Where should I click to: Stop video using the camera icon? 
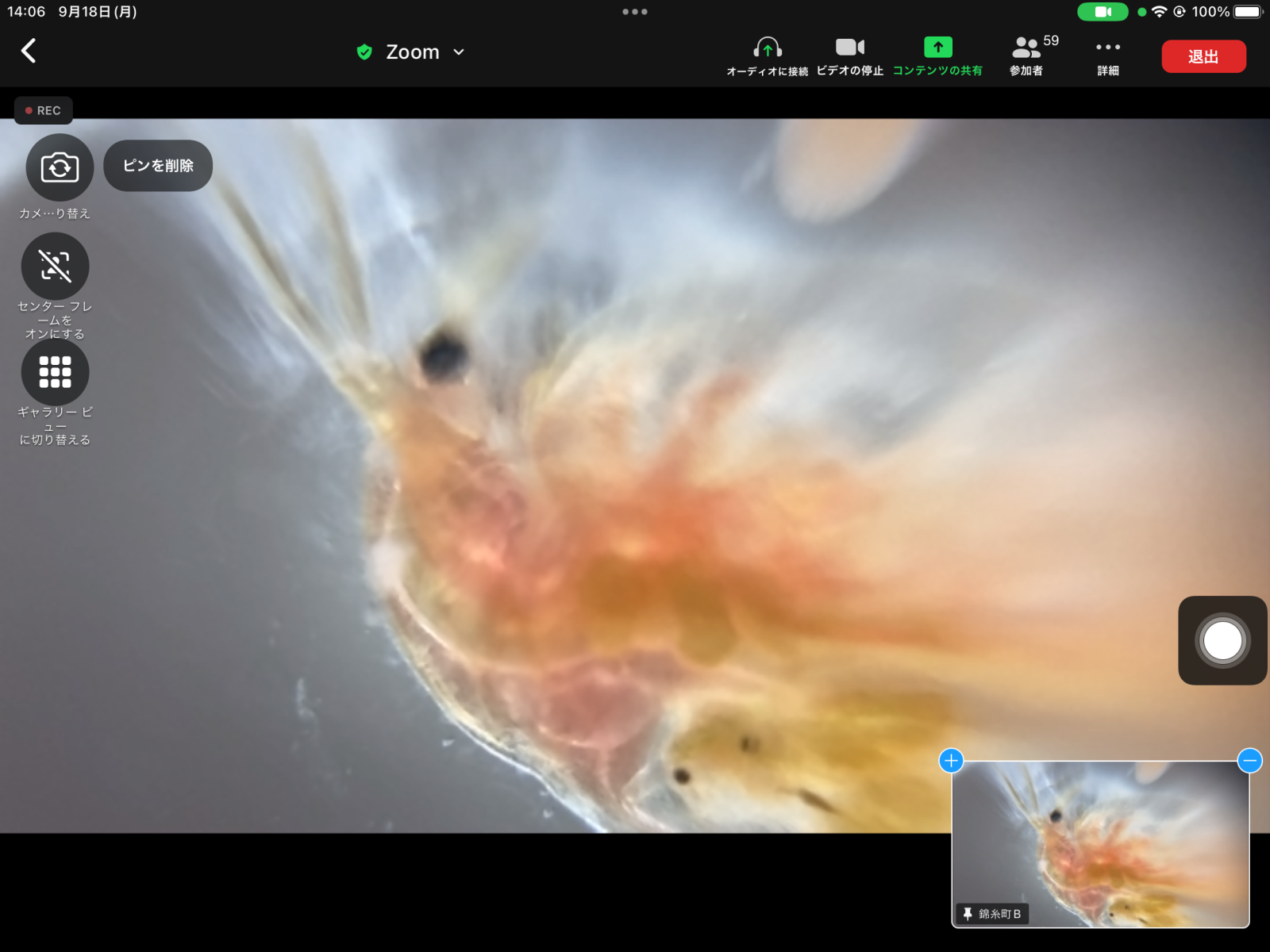[x=849, y=56]
